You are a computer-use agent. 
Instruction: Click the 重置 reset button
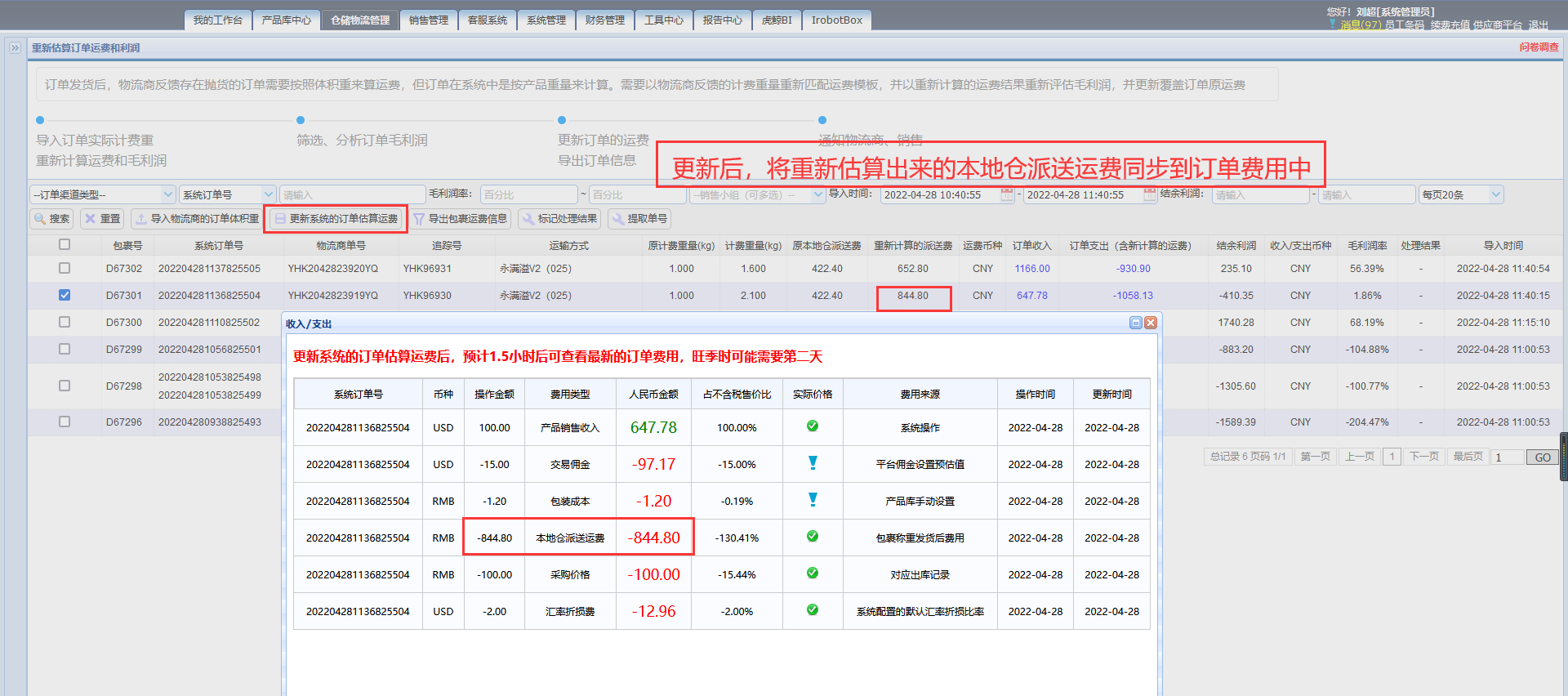[102, 219]
